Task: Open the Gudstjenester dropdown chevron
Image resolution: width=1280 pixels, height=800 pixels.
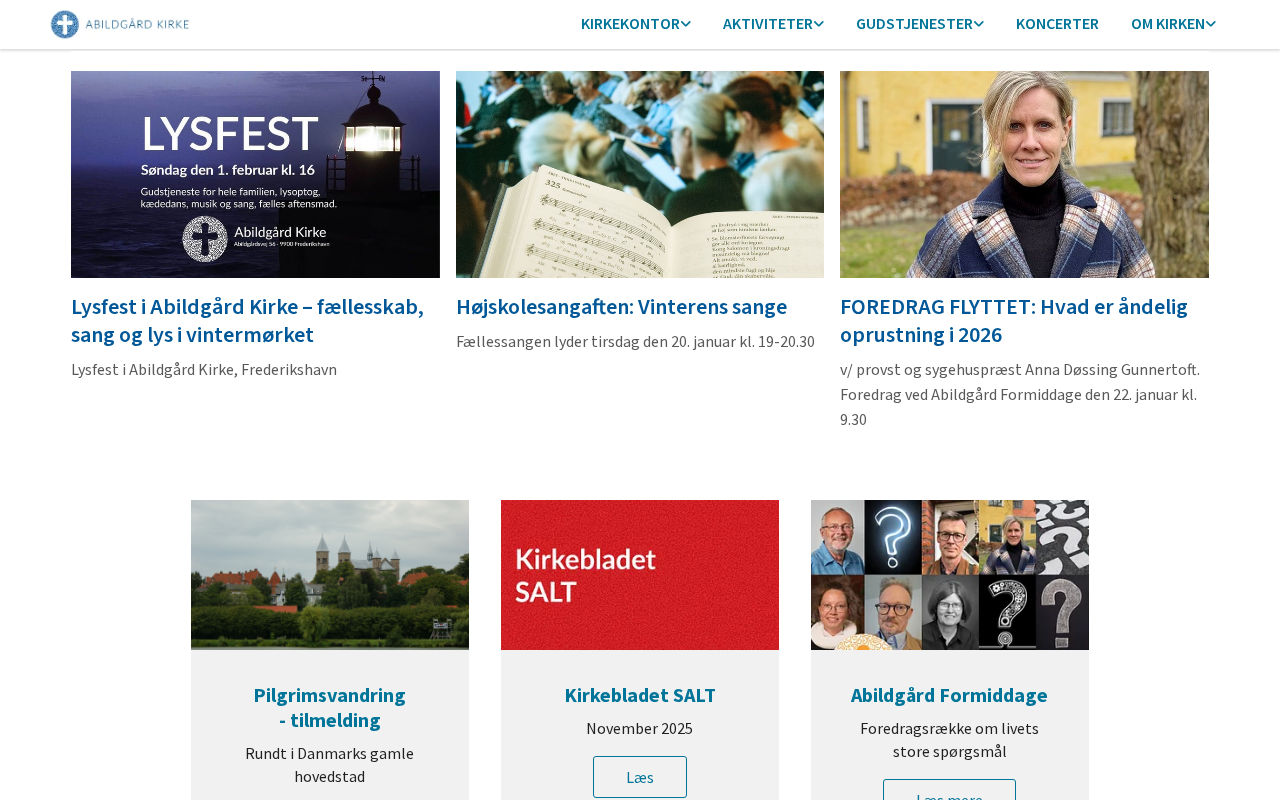Action: (x=979, y=24)
